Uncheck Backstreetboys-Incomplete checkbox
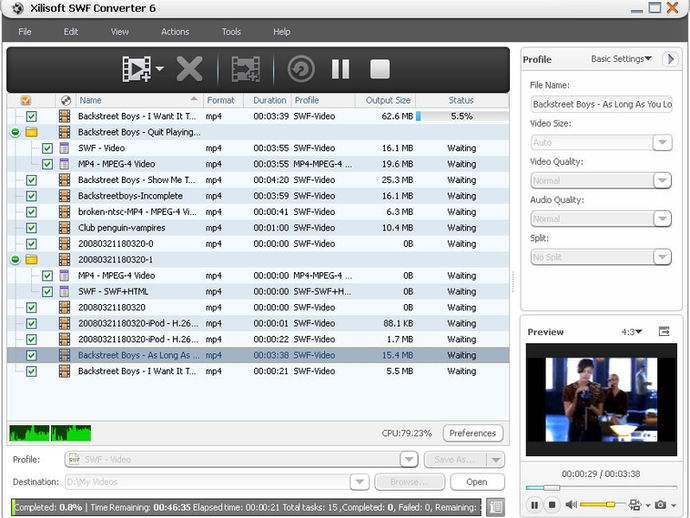 31,196
